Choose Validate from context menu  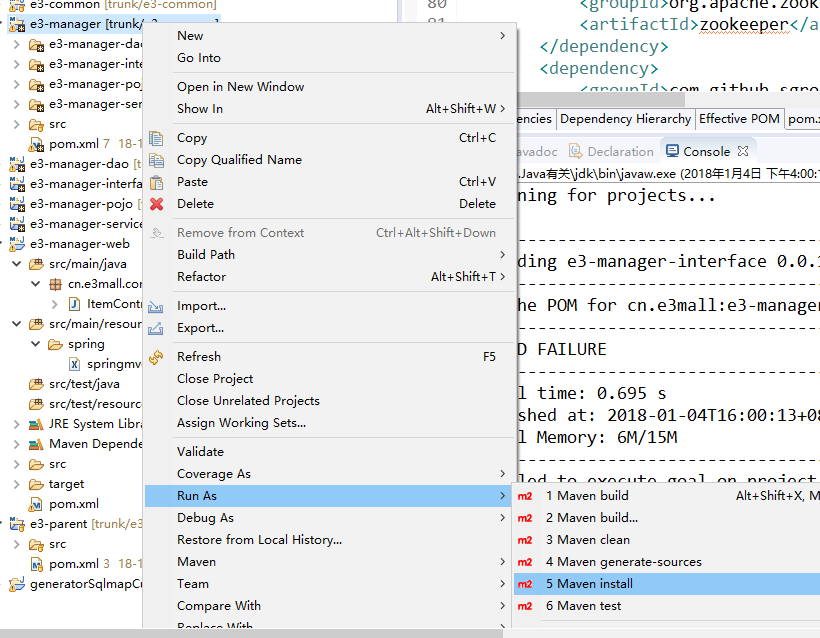click(x=329, y=452)
